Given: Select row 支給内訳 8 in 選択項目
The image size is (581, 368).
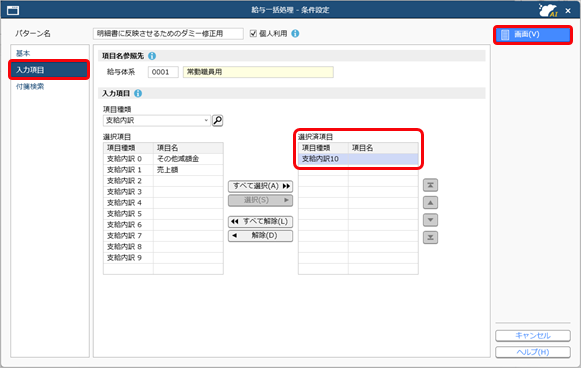Looking at the screenshot, I should 163,247.
